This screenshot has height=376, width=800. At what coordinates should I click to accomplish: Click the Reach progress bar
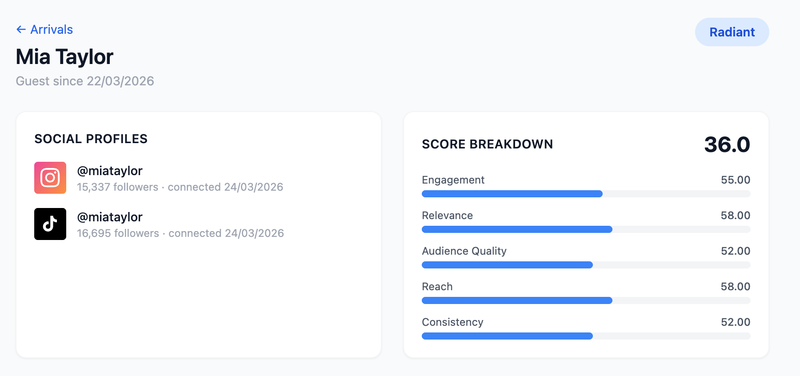click(x=586, y=300)
